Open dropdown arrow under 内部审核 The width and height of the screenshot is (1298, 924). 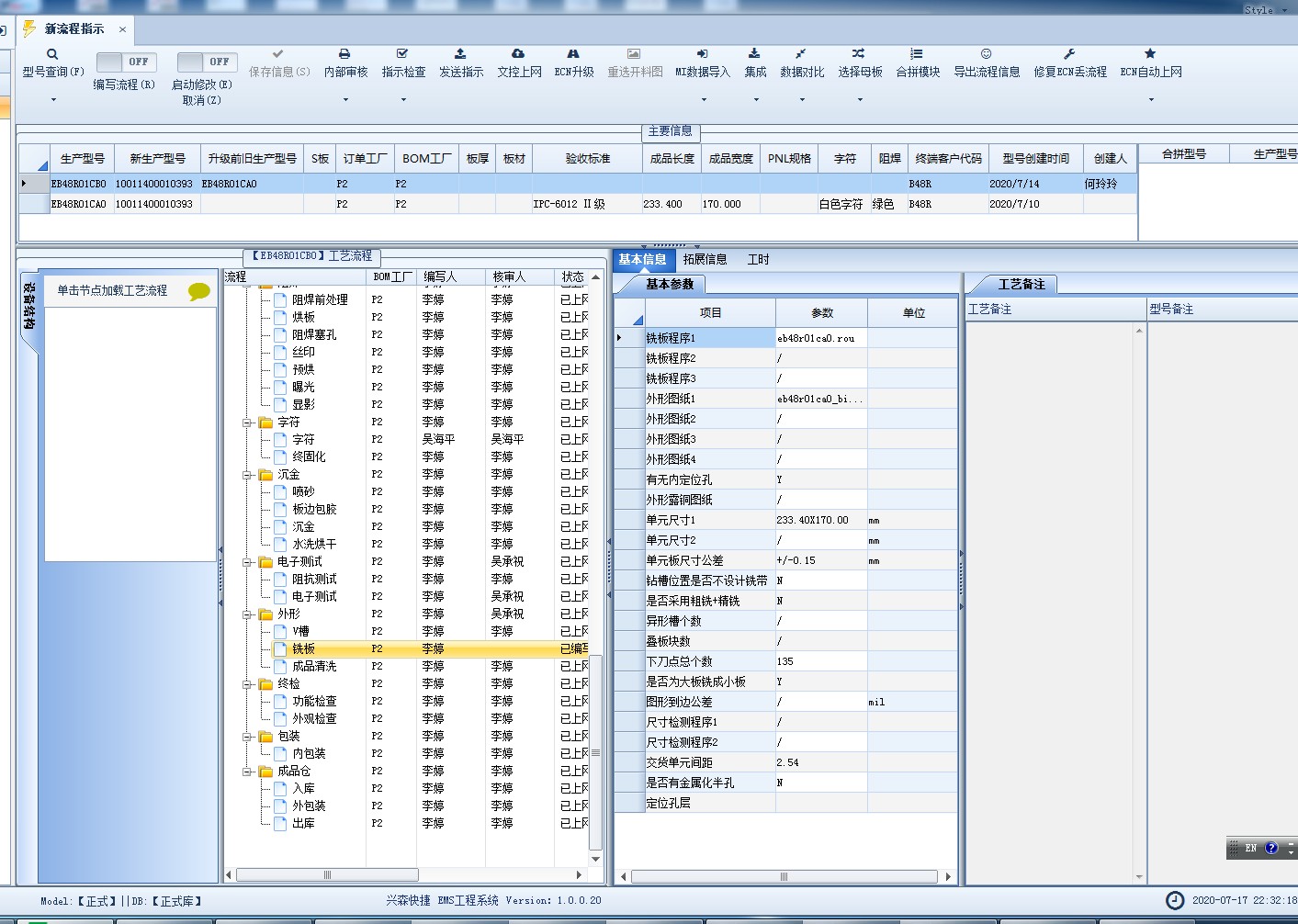(345, 99)
